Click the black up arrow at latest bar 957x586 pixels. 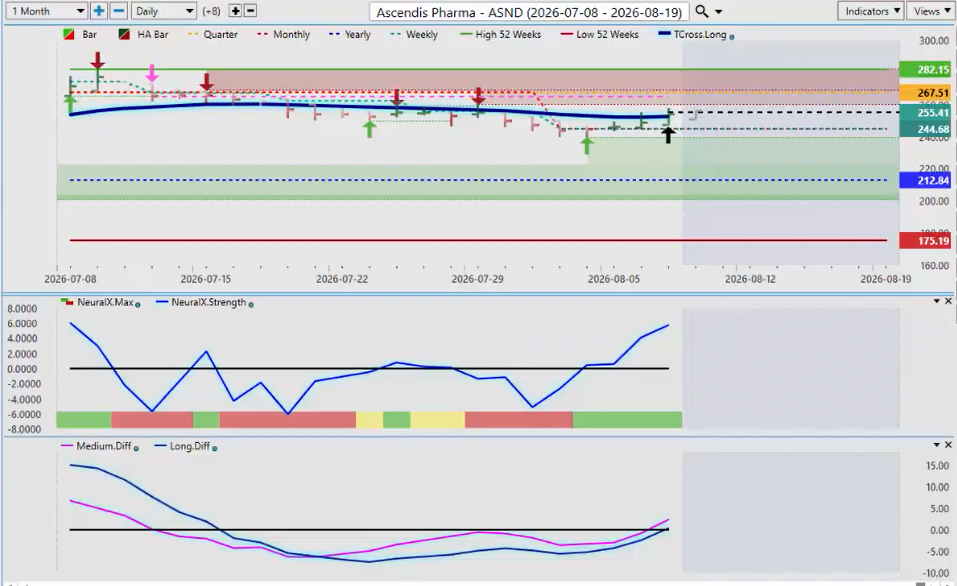pyautogui.click(x=668, y=136)
